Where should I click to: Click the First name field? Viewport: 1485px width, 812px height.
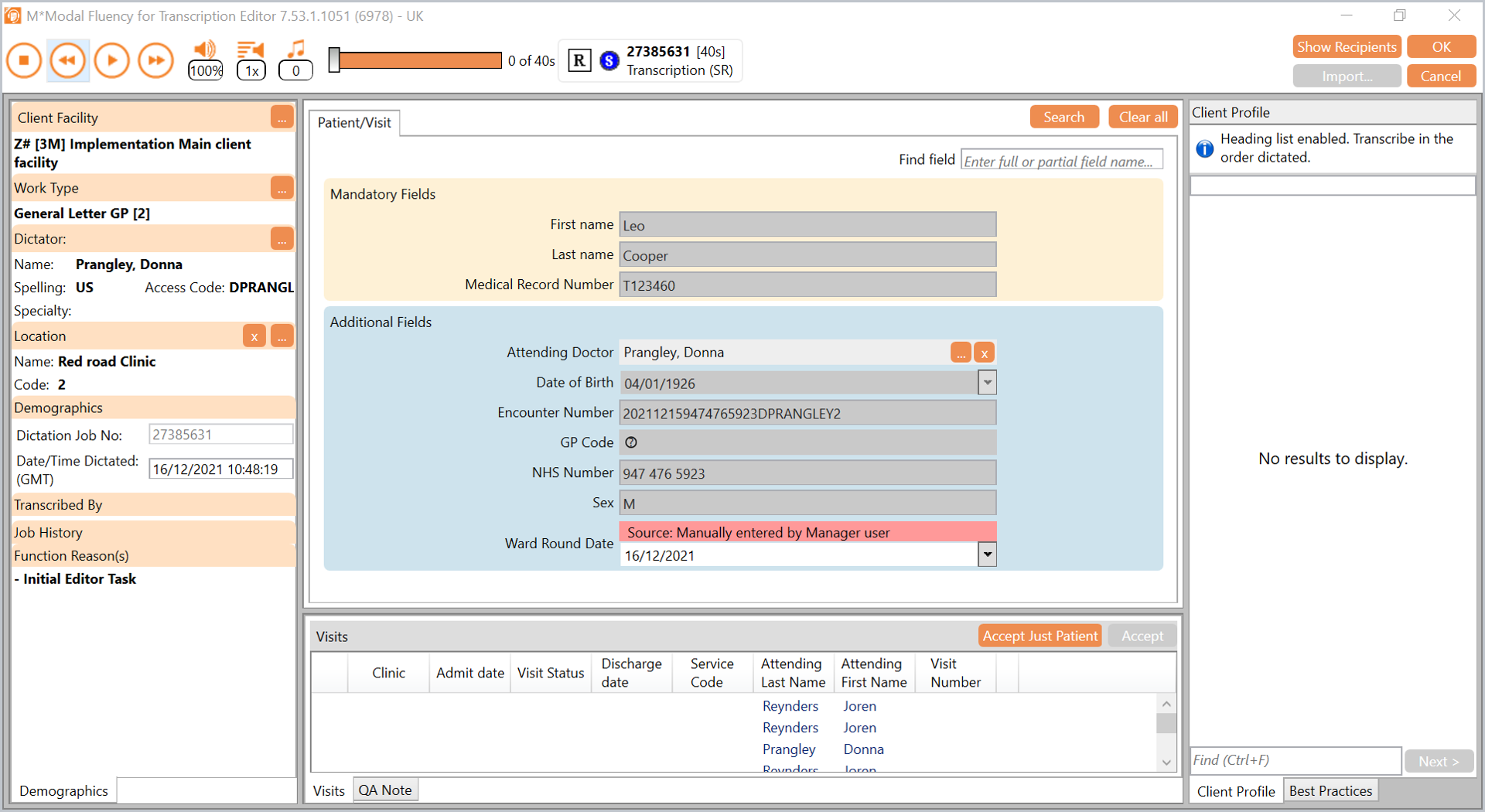click(807, 225)
